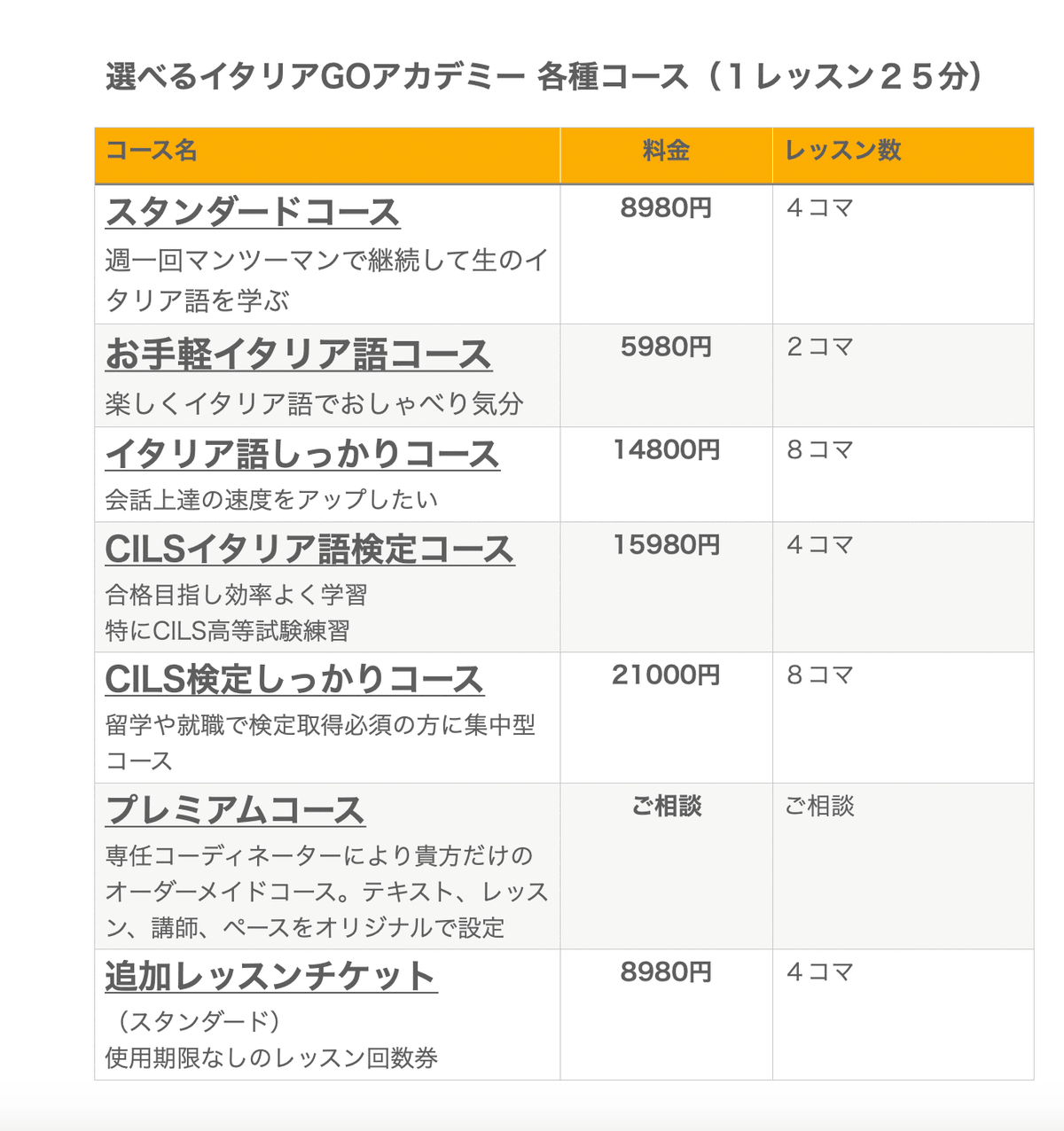Click the 5980円 price cell
This screenshot has height=1131, width=1064.
point(666,347)
